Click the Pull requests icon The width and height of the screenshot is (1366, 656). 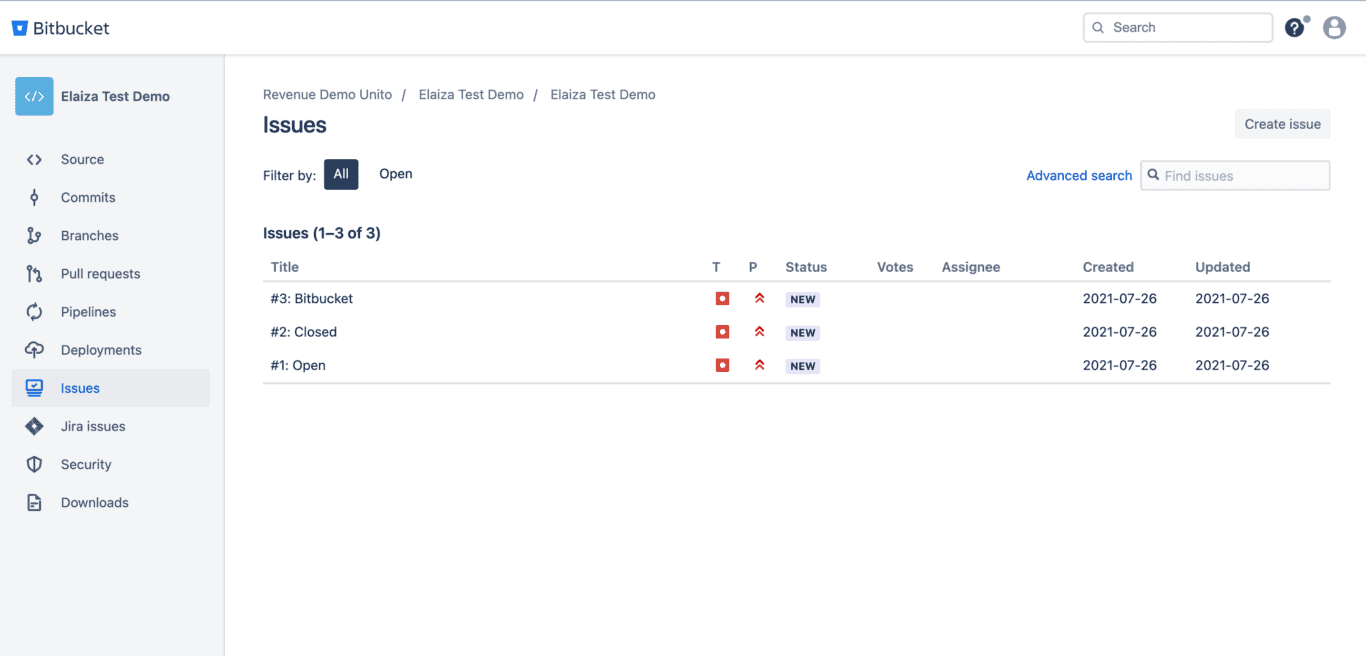pos(34,274)
